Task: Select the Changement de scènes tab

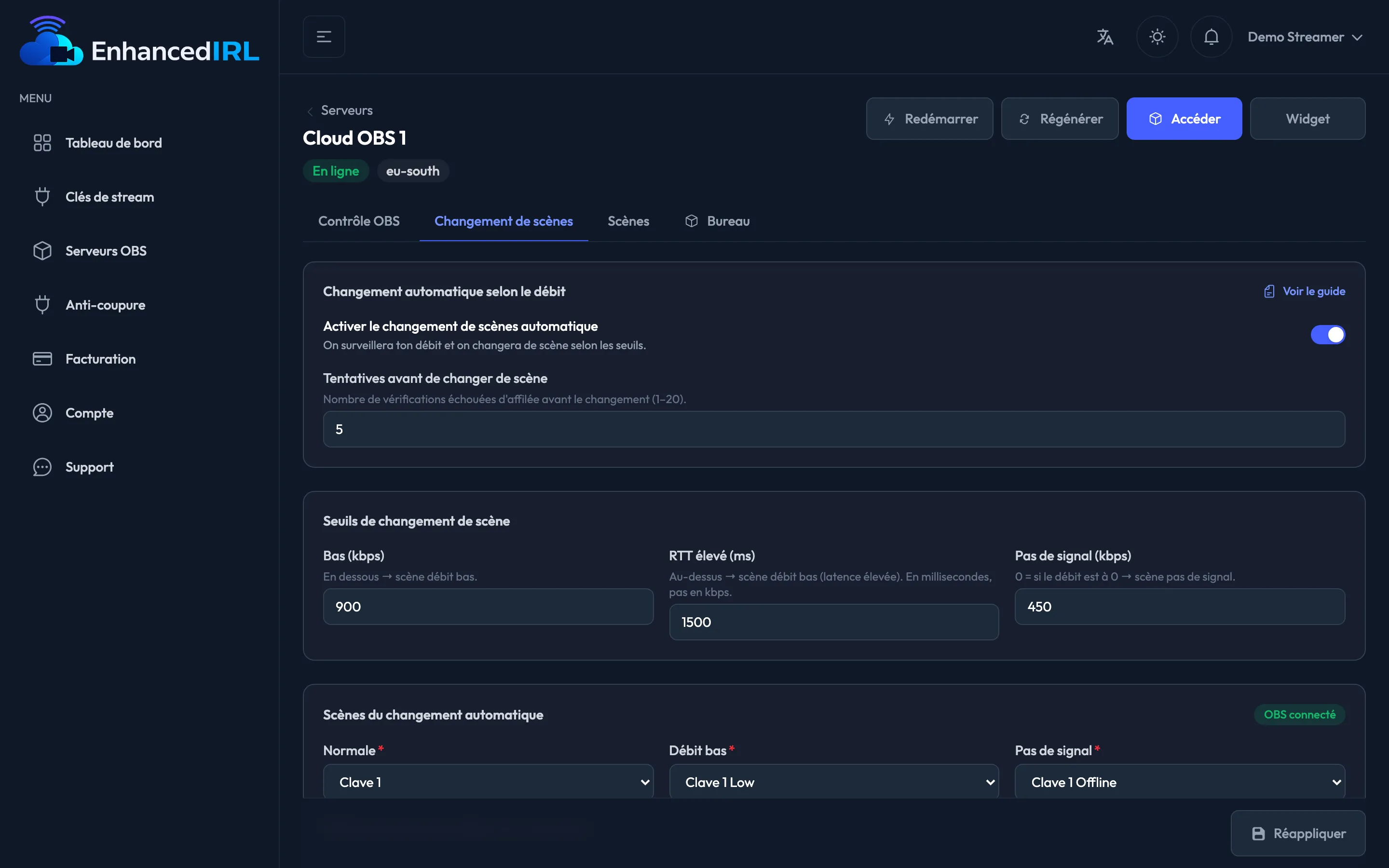Action: pyautogui.click(x=504, y=221)
